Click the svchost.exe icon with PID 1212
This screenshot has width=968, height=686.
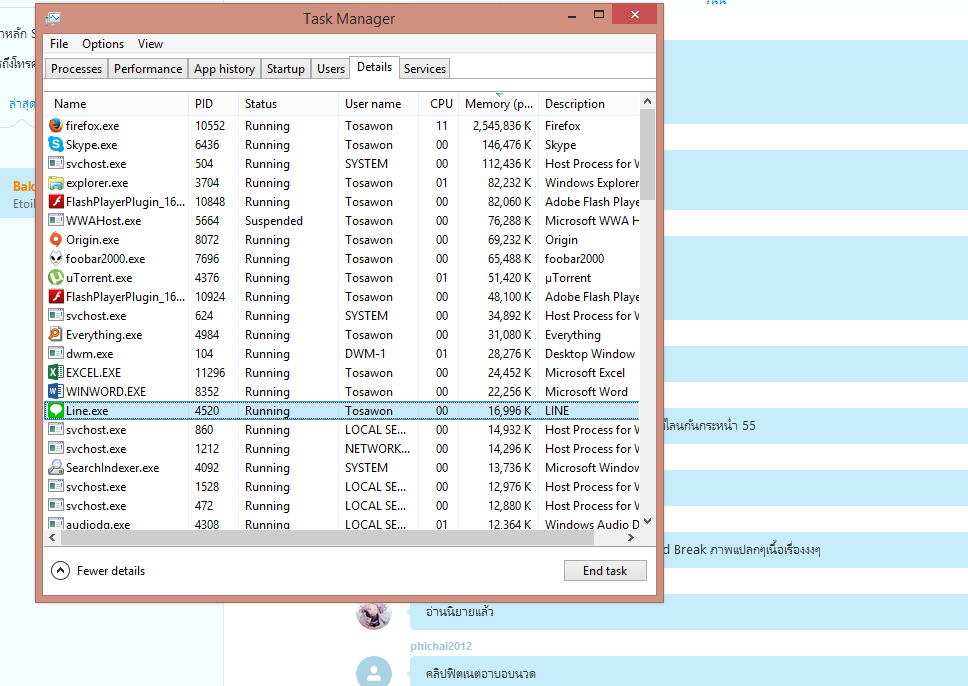(56, 448)
